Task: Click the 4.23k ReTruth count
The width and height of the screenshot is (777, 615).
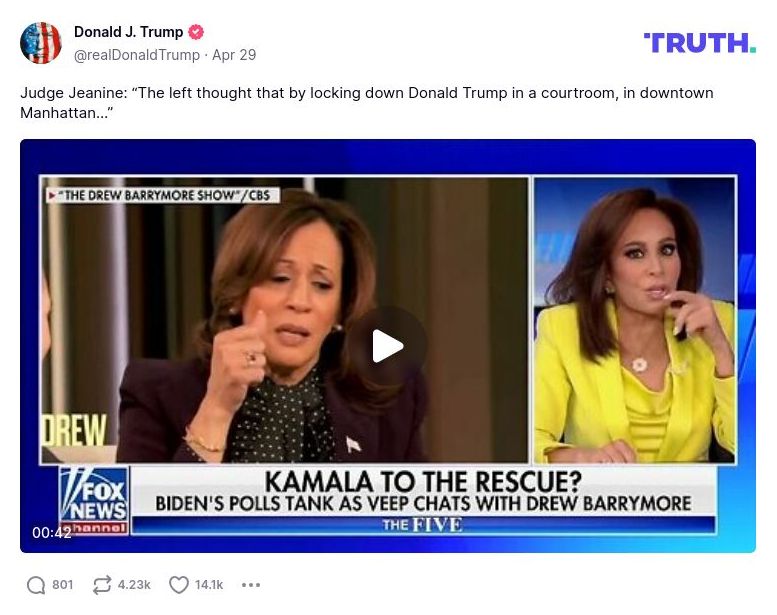Action: pyautogui.click(x=134, y=585)
